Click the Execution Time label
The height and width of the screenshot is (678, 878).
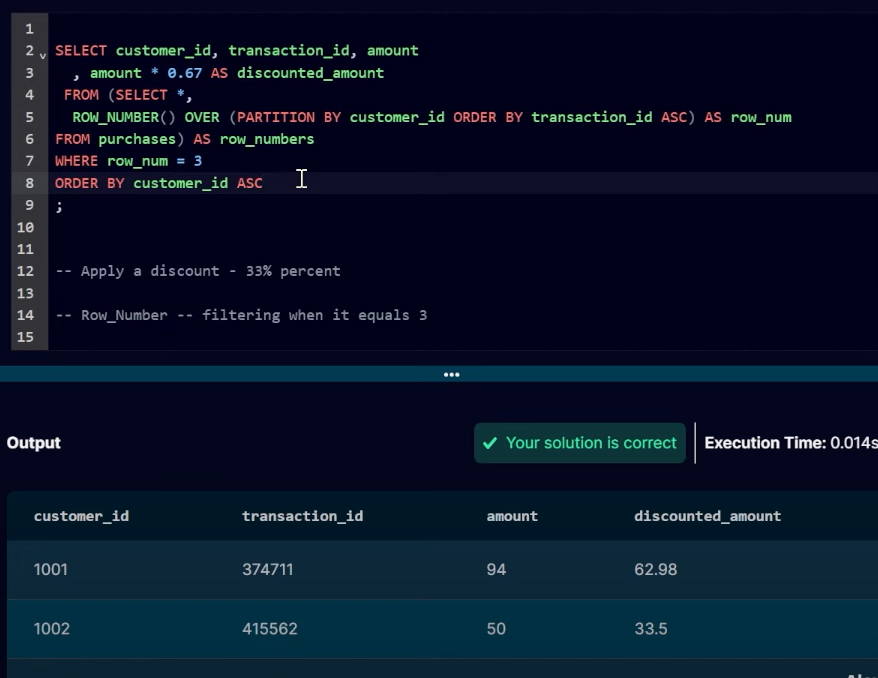[x=765, y=443]
